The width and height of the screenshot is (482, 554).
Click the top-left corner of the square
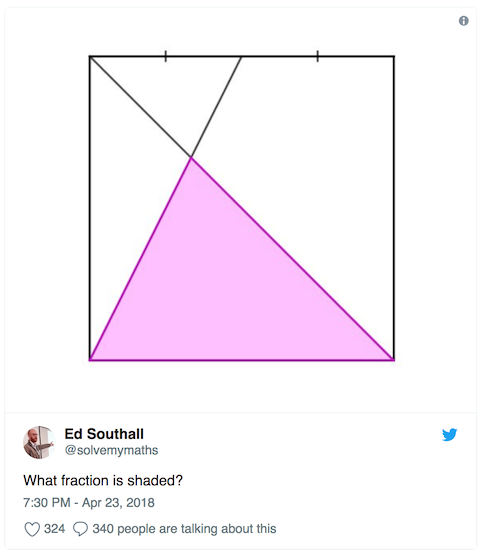point(90,57)
